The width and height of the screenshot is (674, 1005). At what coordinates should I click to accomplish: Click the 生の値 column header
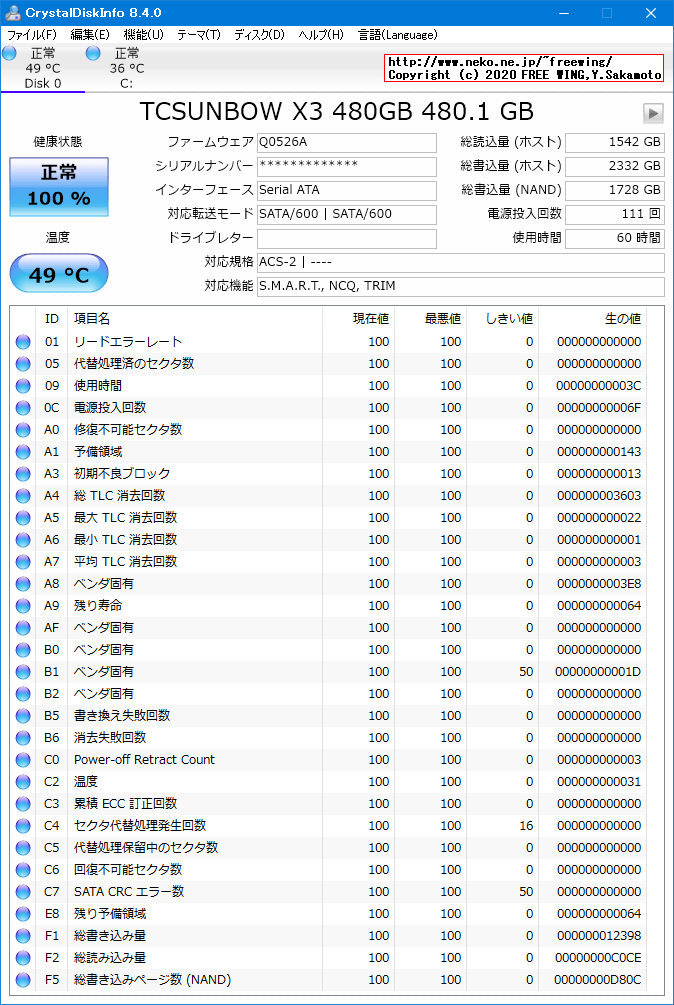[x=623, y=319]
